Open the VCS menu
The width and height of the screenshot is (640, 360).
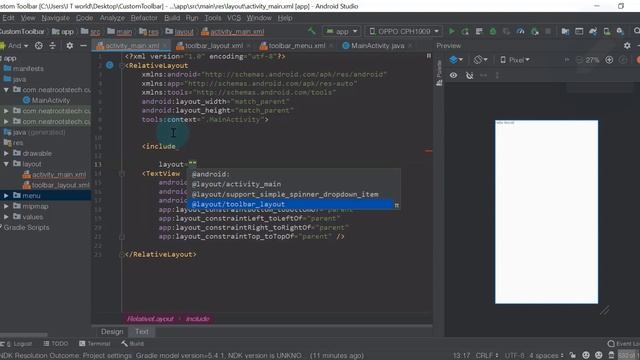(x=234, y=18)
